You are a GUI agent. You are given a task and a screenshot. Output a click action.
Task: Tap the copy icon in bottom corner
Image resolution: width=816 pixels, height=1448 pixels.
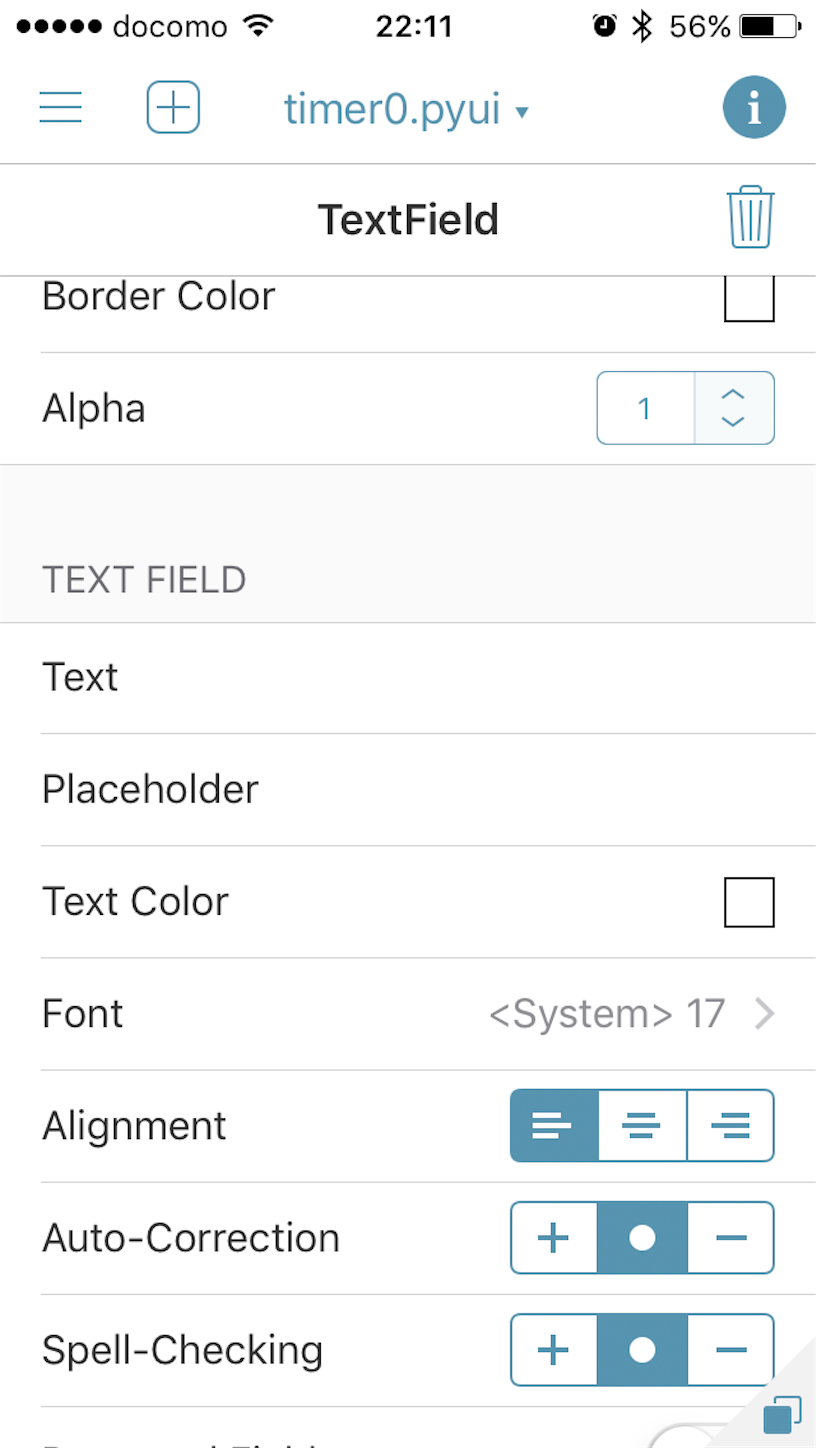[x=780, y=1414]
